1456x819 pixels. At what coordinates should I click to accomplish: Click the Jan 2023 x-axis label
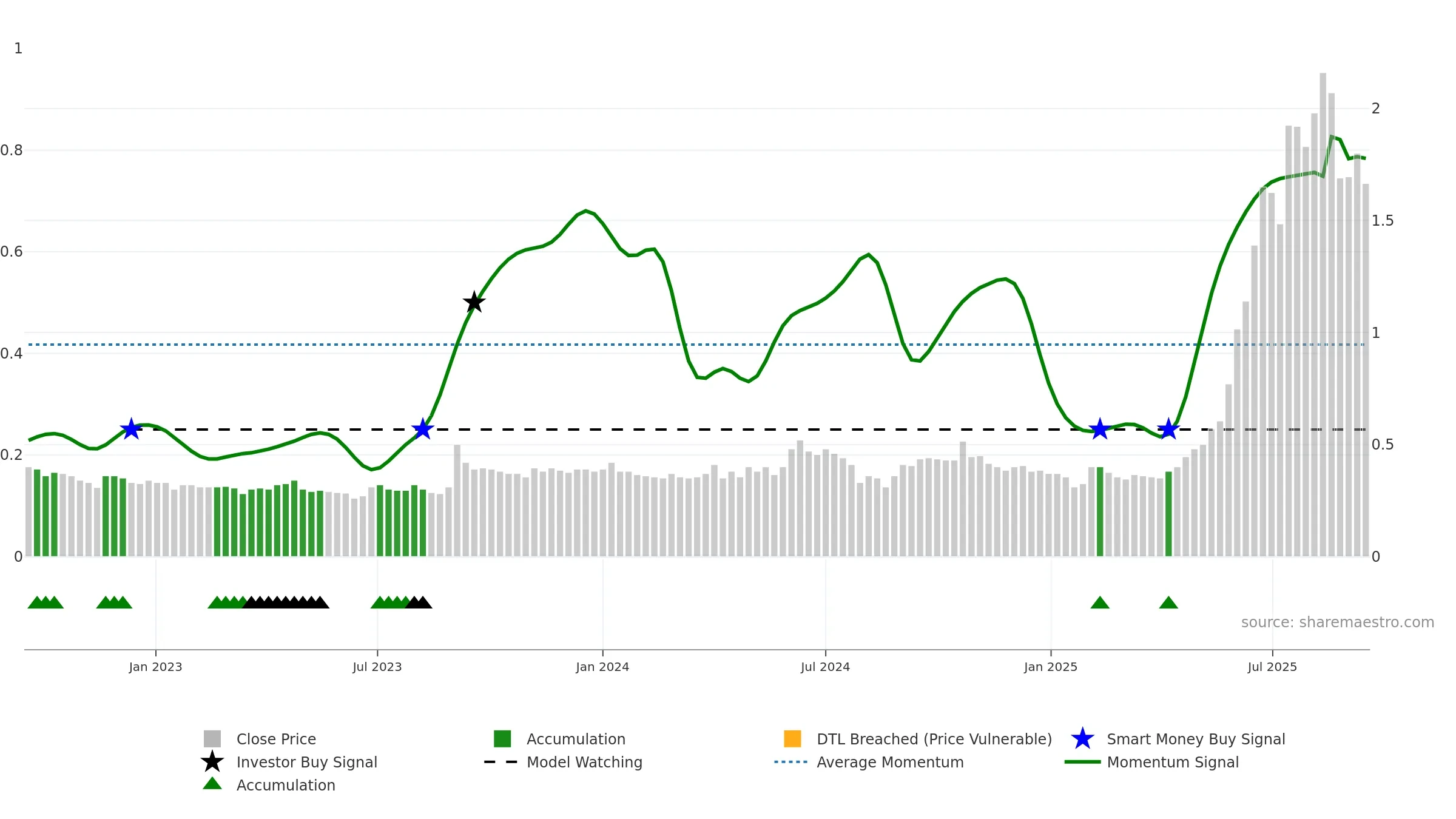pyautogui.click(x=155, y=667)
